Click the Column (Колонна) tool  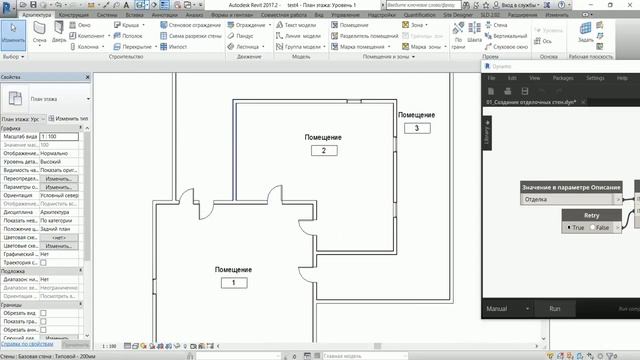(84, 47)
